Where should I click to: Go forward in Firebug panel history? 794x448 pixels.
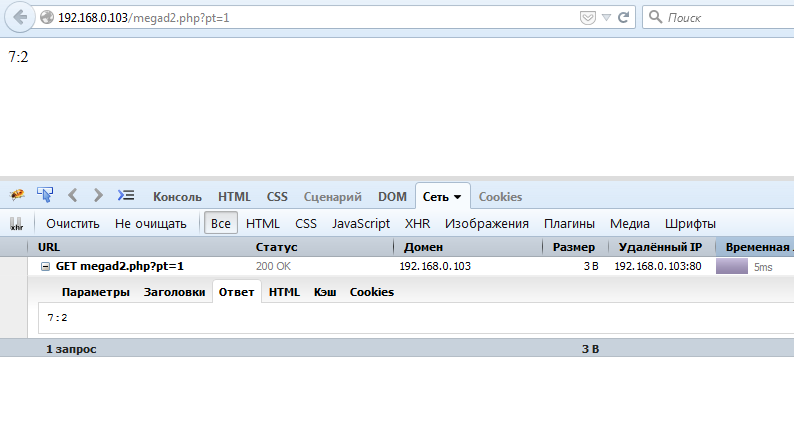coord(98,196)
